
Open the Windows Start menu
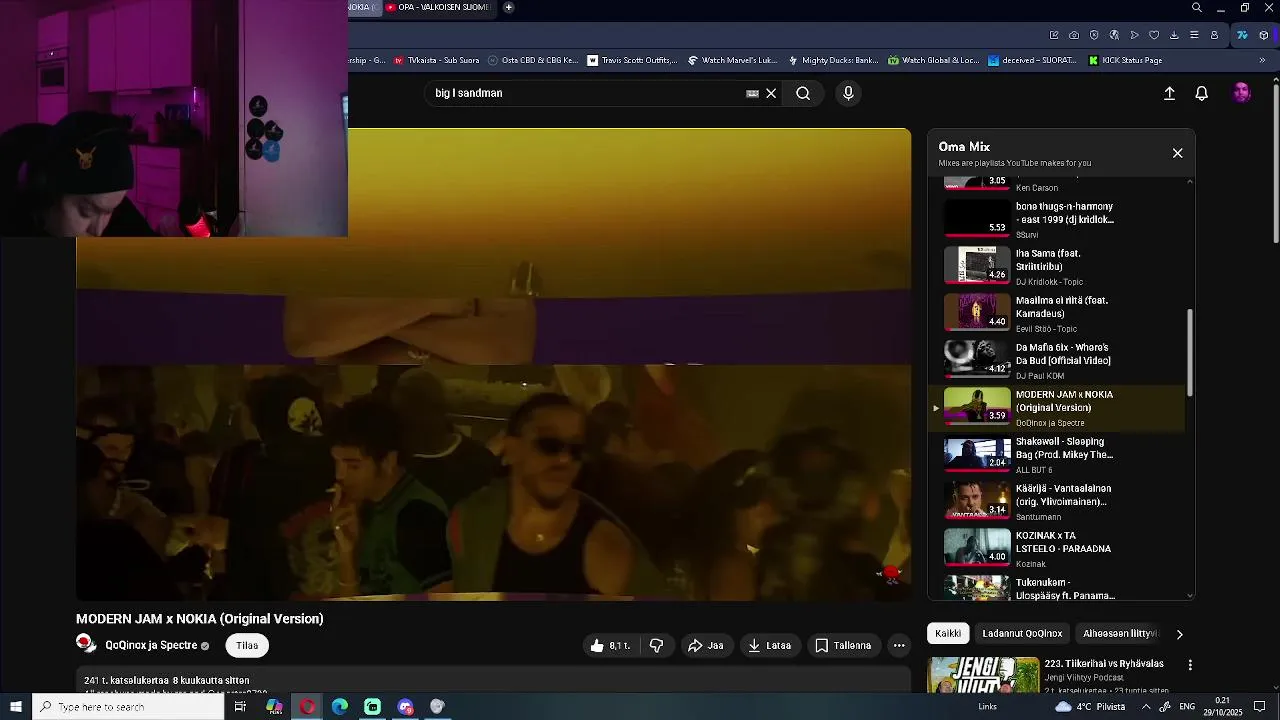pyautogui.click(x=14, y=706)
